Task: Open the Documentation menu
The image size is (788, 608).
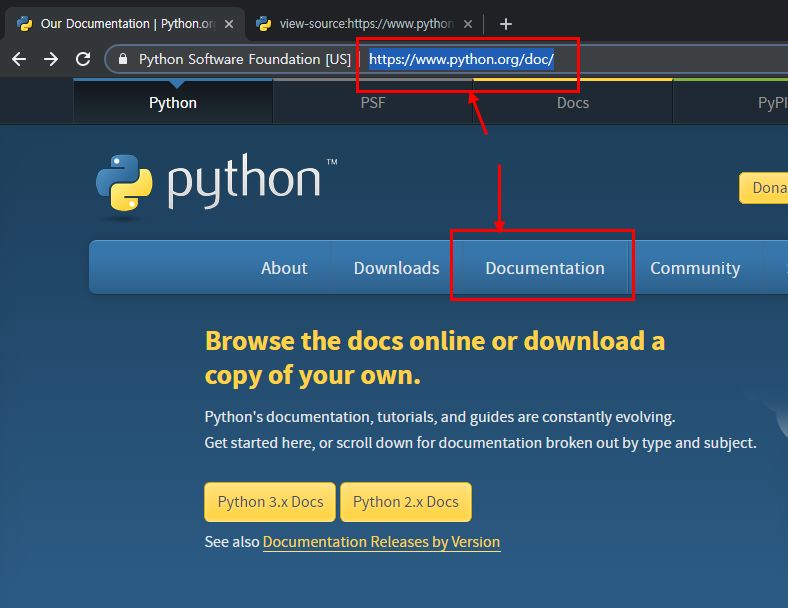Action: tap(545, 268)
